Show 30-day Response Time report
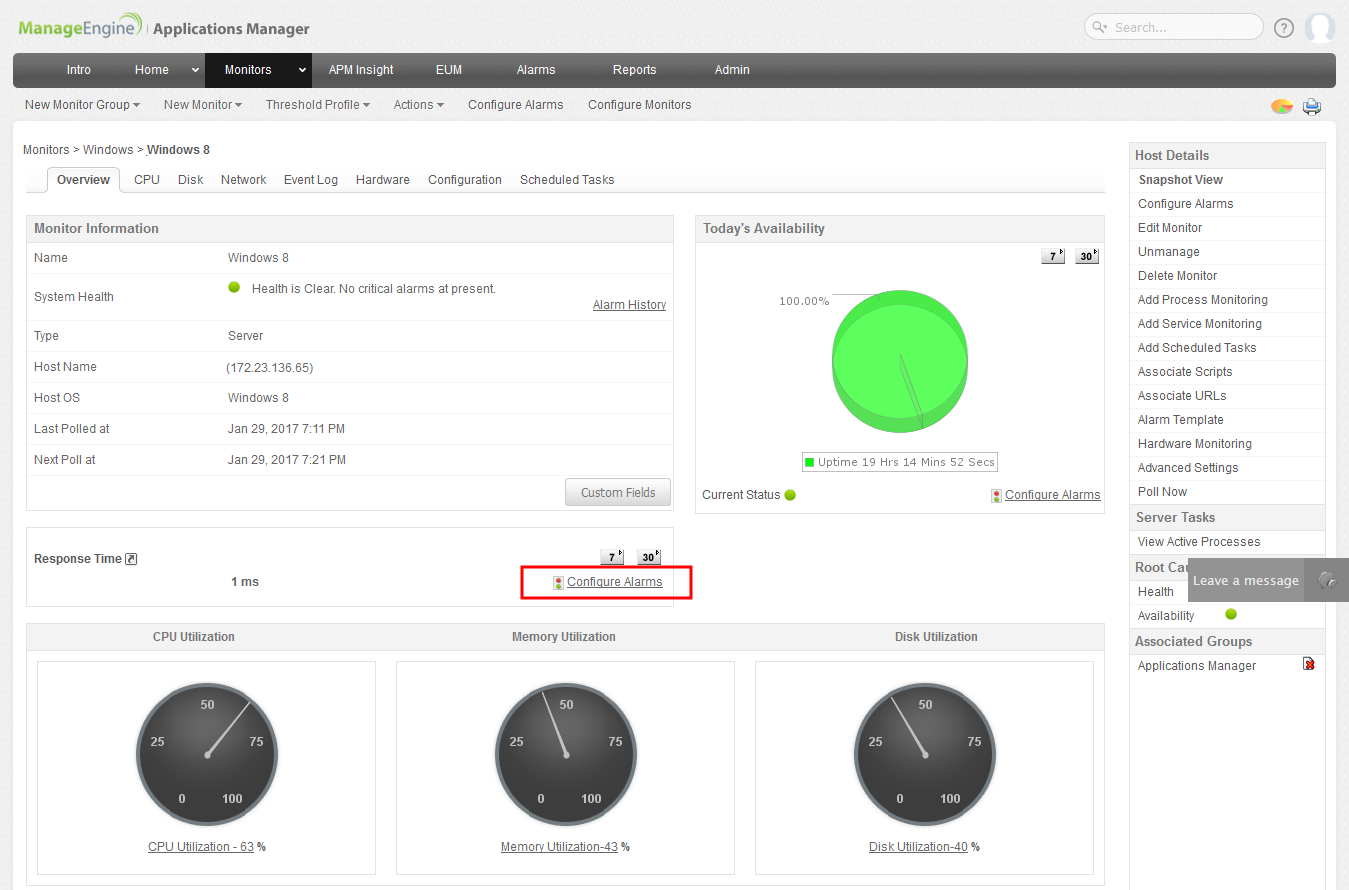The width and height of the screenshot is (1349, 890). coord(649,557)
